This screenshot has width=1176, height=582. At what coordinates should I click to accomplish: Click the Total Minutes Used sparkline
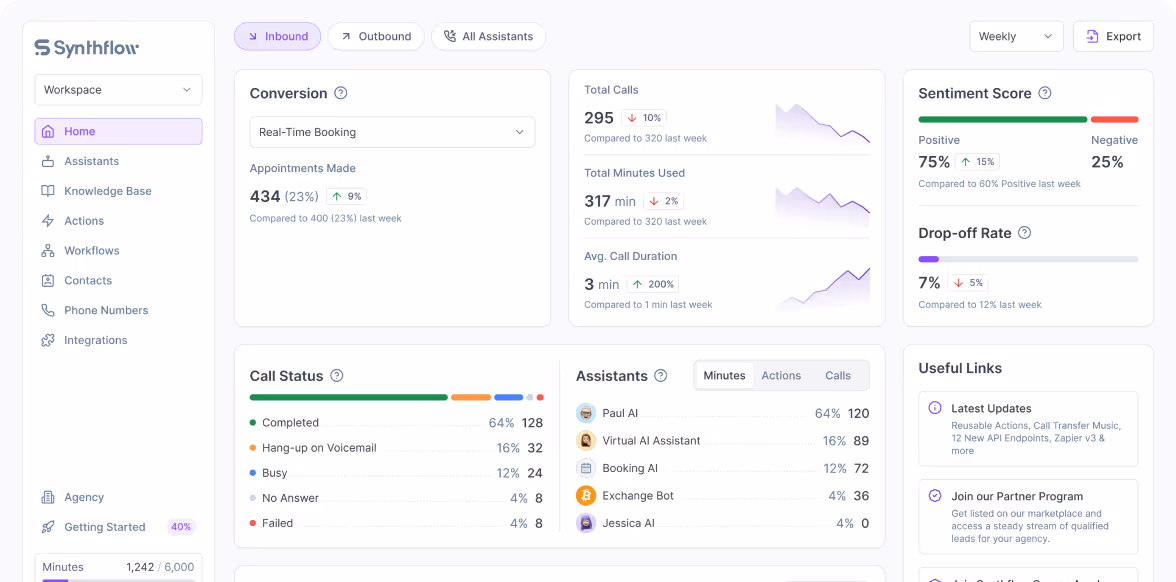click(x=823, y=206)
